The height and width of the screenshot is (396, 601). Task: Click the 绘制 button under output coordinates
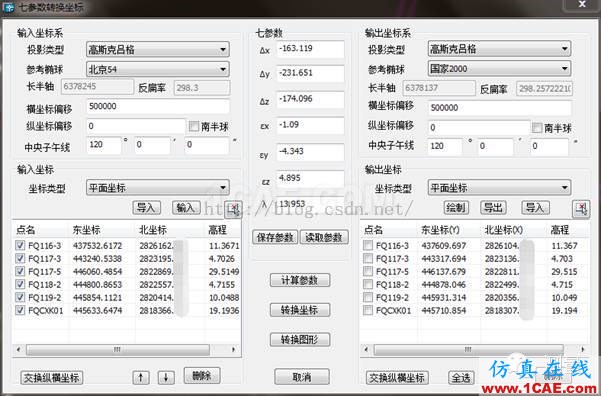(456, 208)
